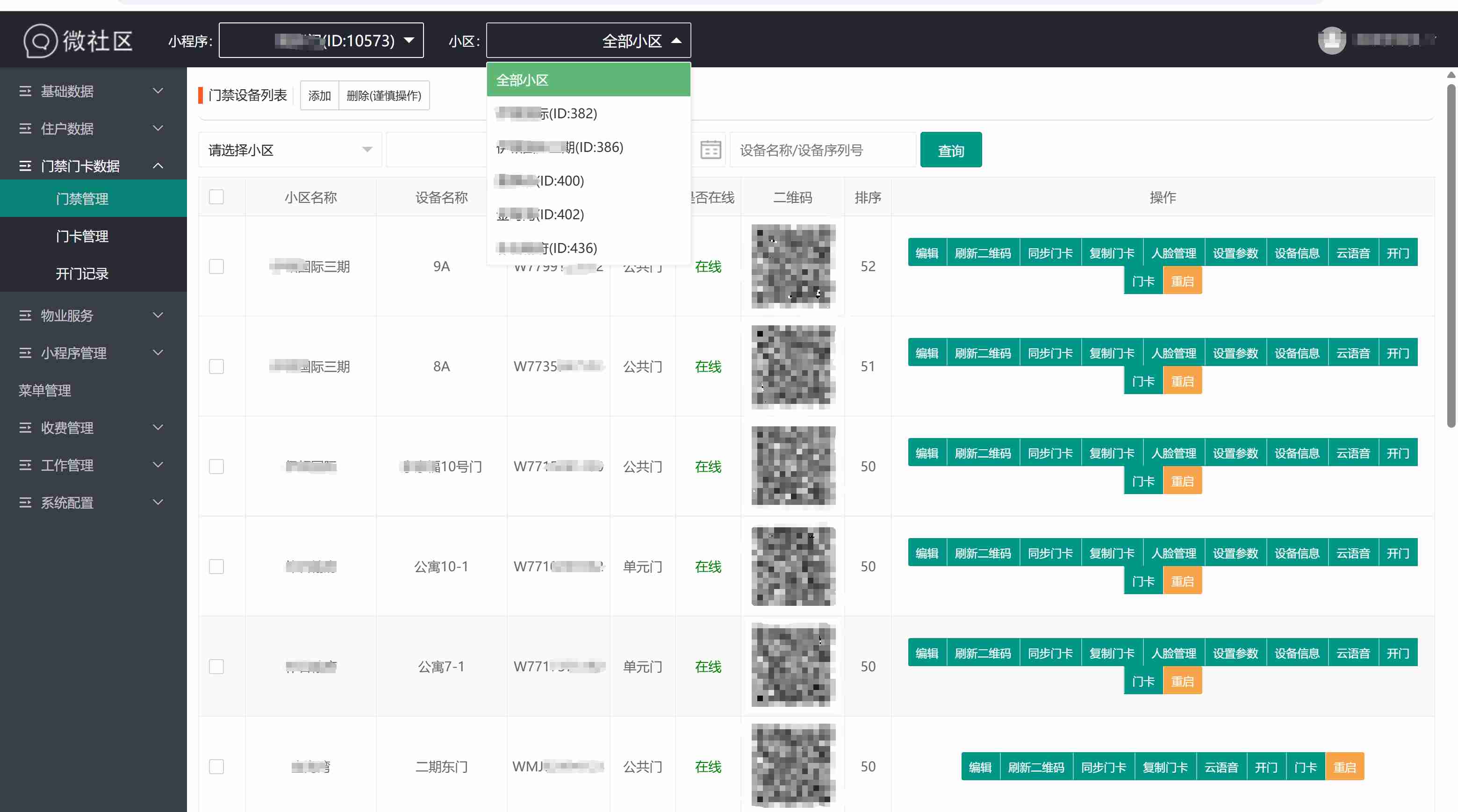Select the ID:400 community option
Image resolution: width=1458 pixels, height=812 pixels.
588,180
